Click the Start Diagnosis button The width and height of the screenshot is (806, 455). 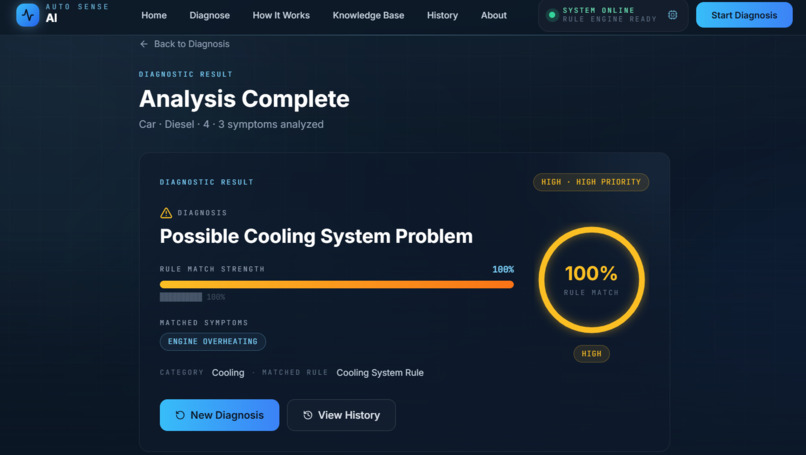[x=744, y=15]
